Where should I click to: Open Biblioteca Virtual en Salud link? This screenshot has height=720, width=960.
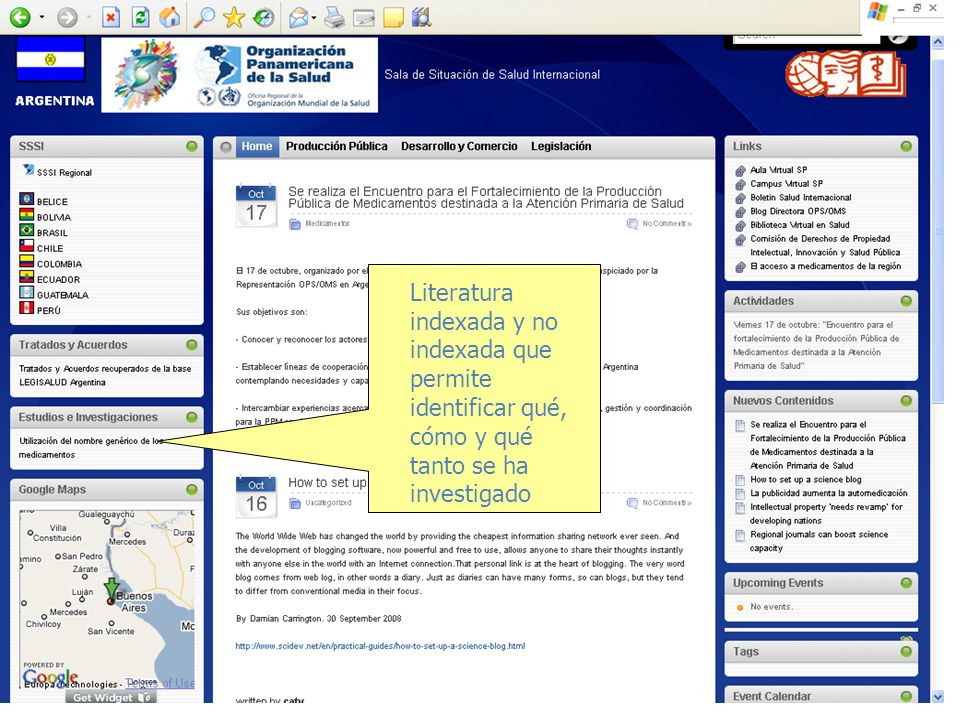pyautogui.click(x=800, y=225)
